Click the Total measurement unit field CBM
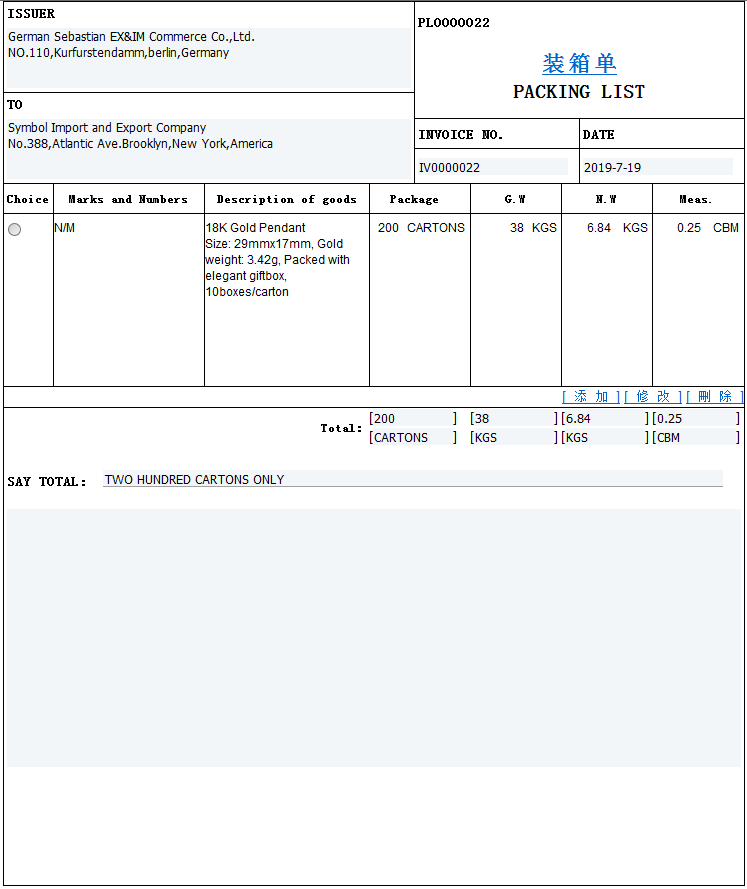 click(694, 438)
